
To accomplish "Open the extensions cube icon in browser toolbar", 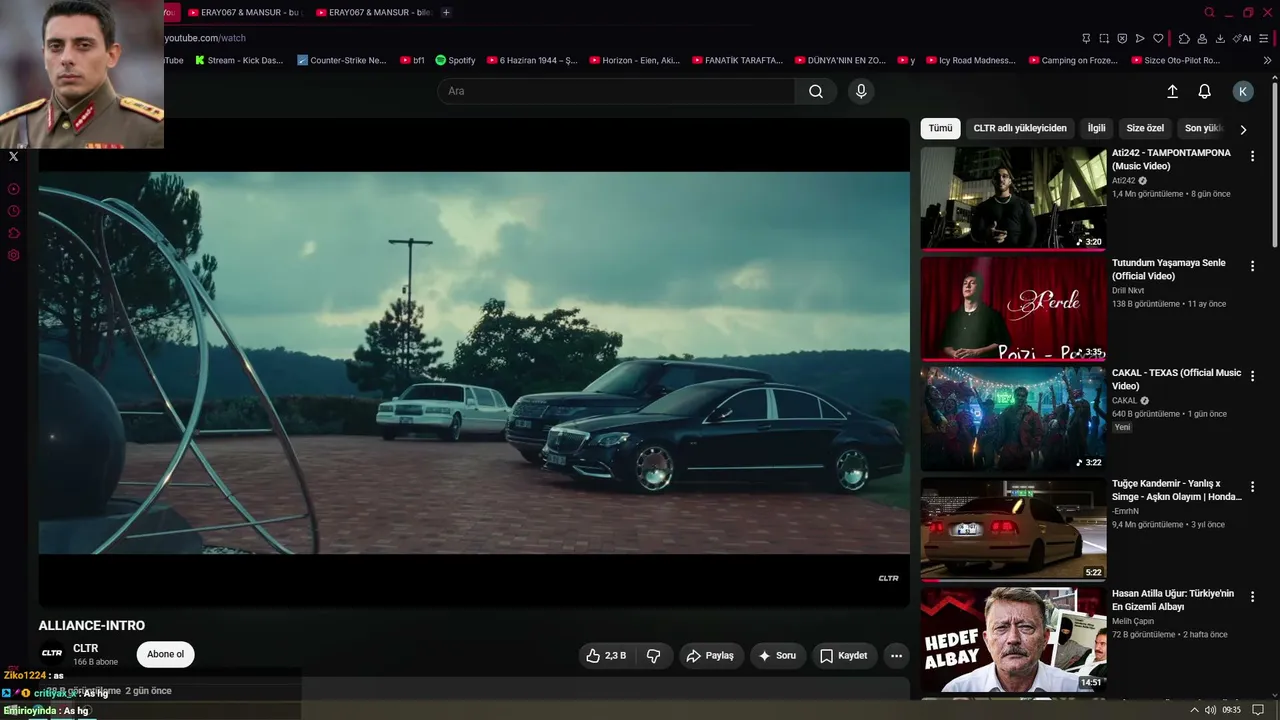I will 1184,38.
